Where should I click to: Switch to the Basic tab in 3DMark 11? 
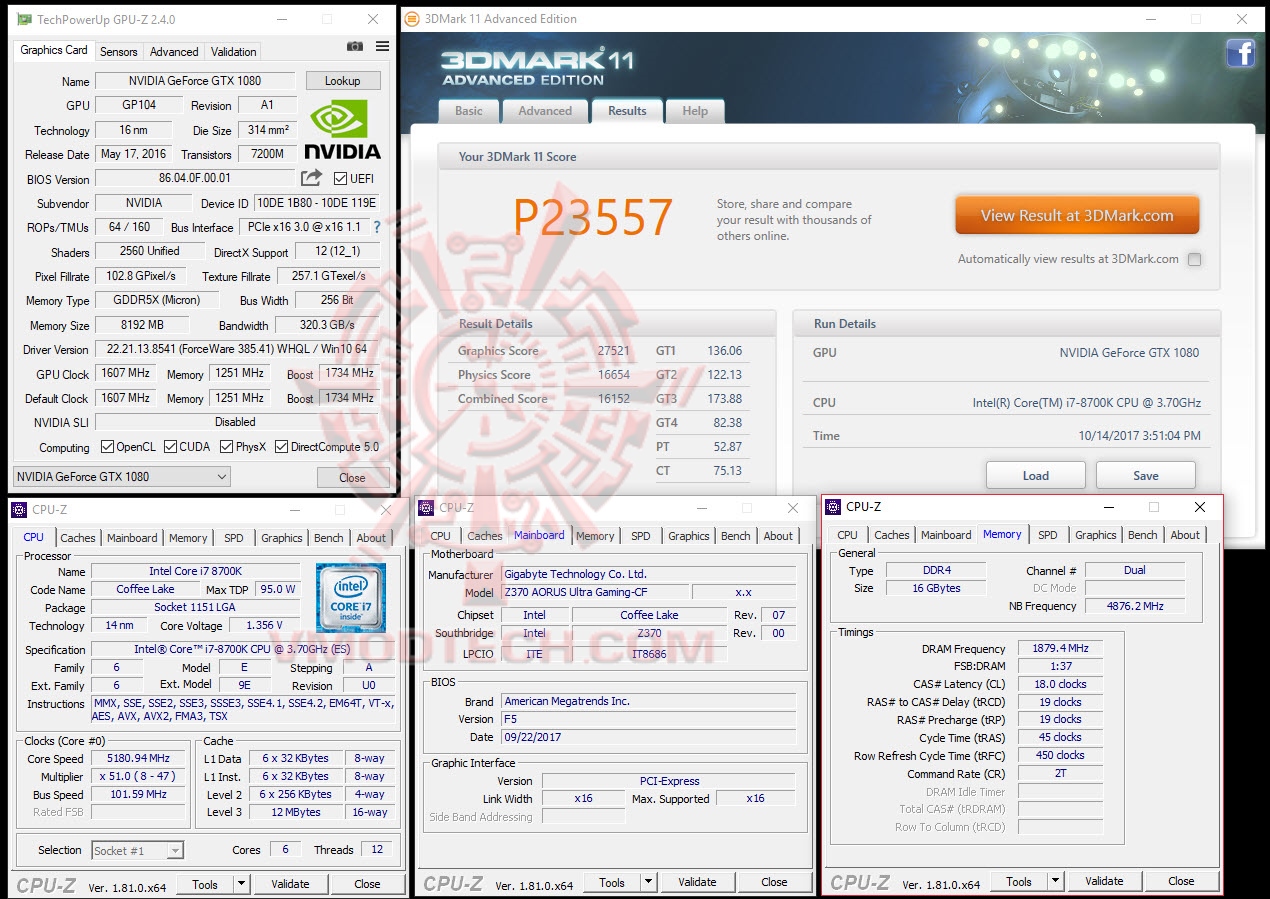coord(469,111)
